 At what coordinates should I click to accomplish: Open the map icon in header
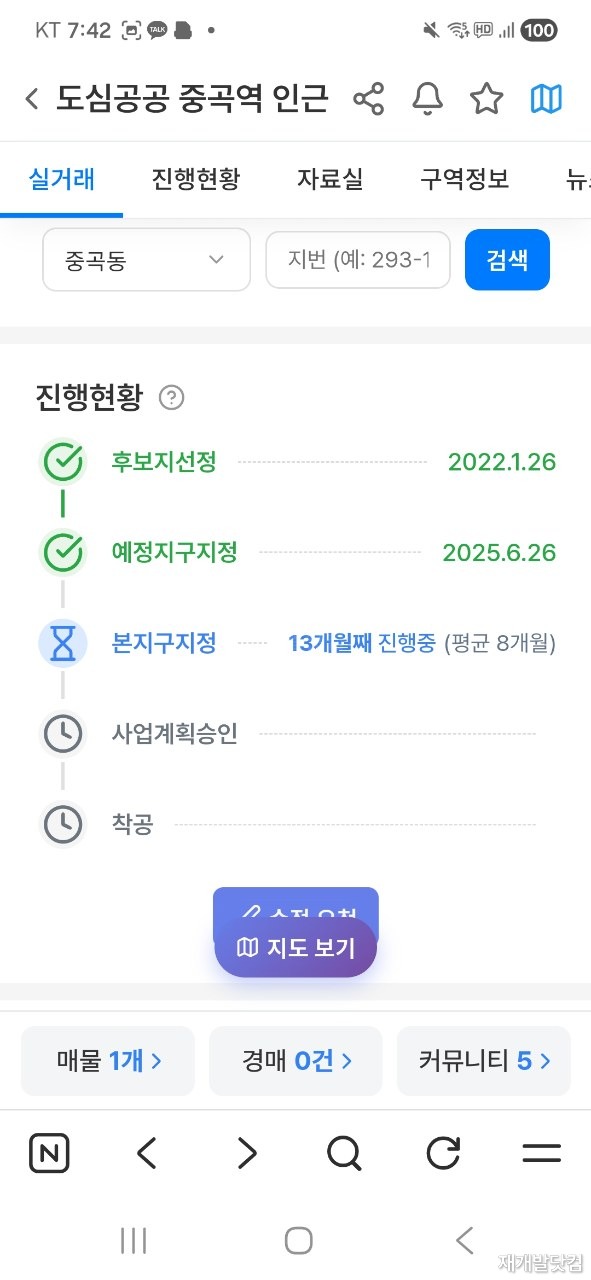click(x=546, y=99)
